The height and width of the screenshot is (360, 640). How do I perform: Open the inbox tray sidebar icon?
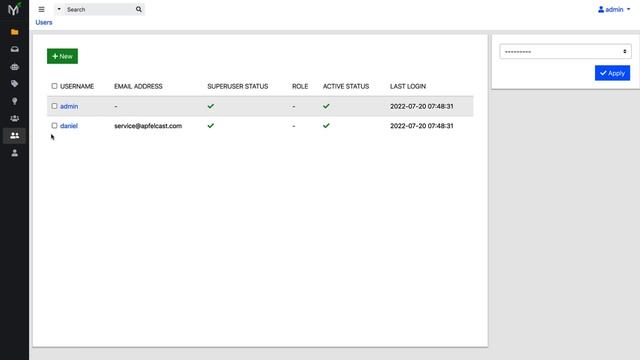[15, 49]
